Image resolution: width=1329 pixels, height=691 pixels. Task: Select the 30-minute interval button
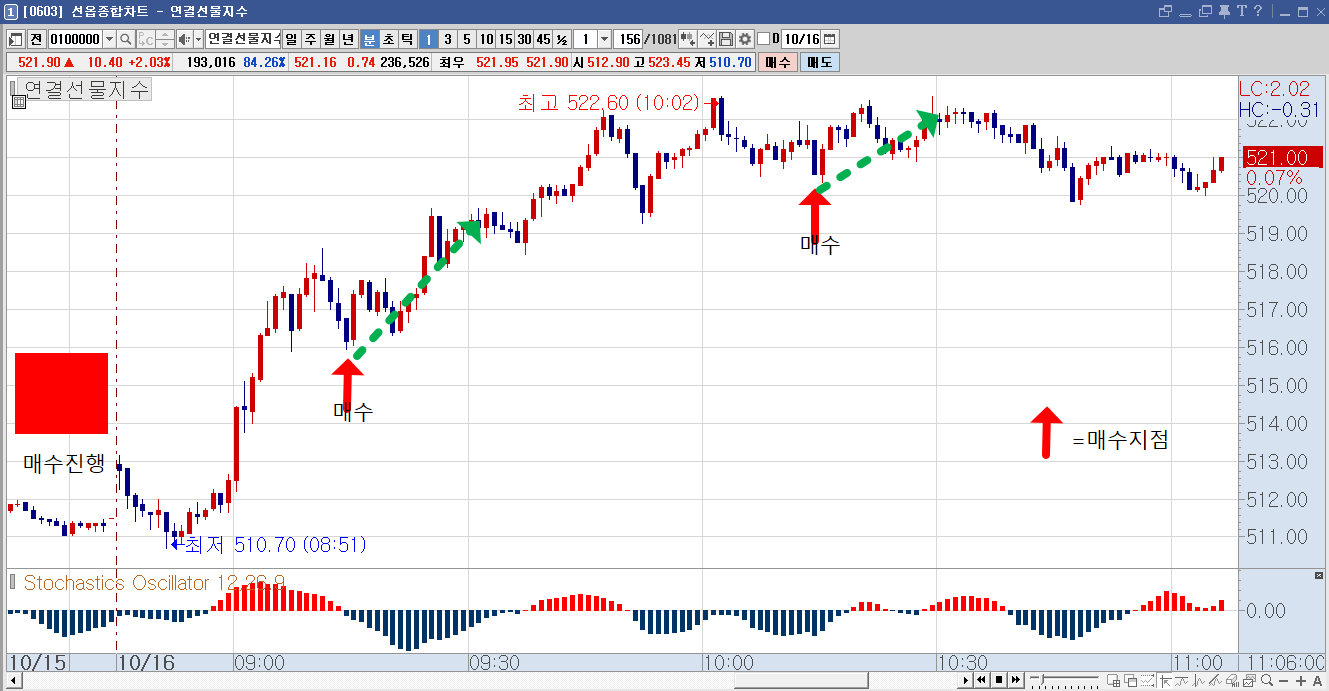pyautogui.click(x=523, y=39)
